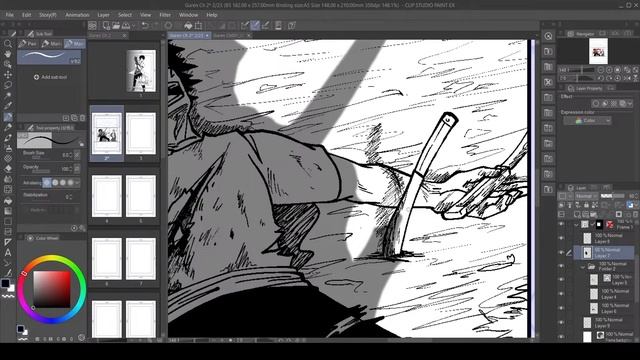Open the Help menu
Image resolution: width=640 pixels, height=360 pixels.
211,15
